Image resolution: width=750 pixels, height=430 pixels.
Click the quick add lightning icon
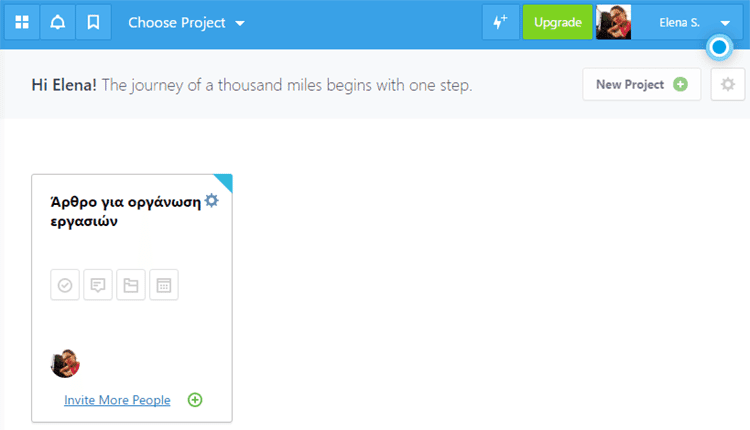[x=500, y=22]
